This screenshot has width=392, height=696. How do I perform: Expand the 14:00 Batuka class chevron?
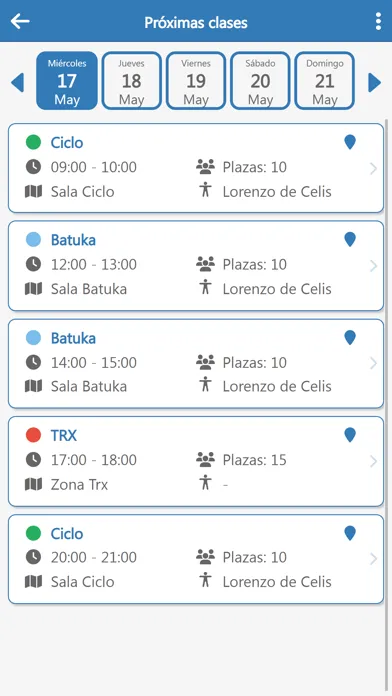tap(373, 364)
